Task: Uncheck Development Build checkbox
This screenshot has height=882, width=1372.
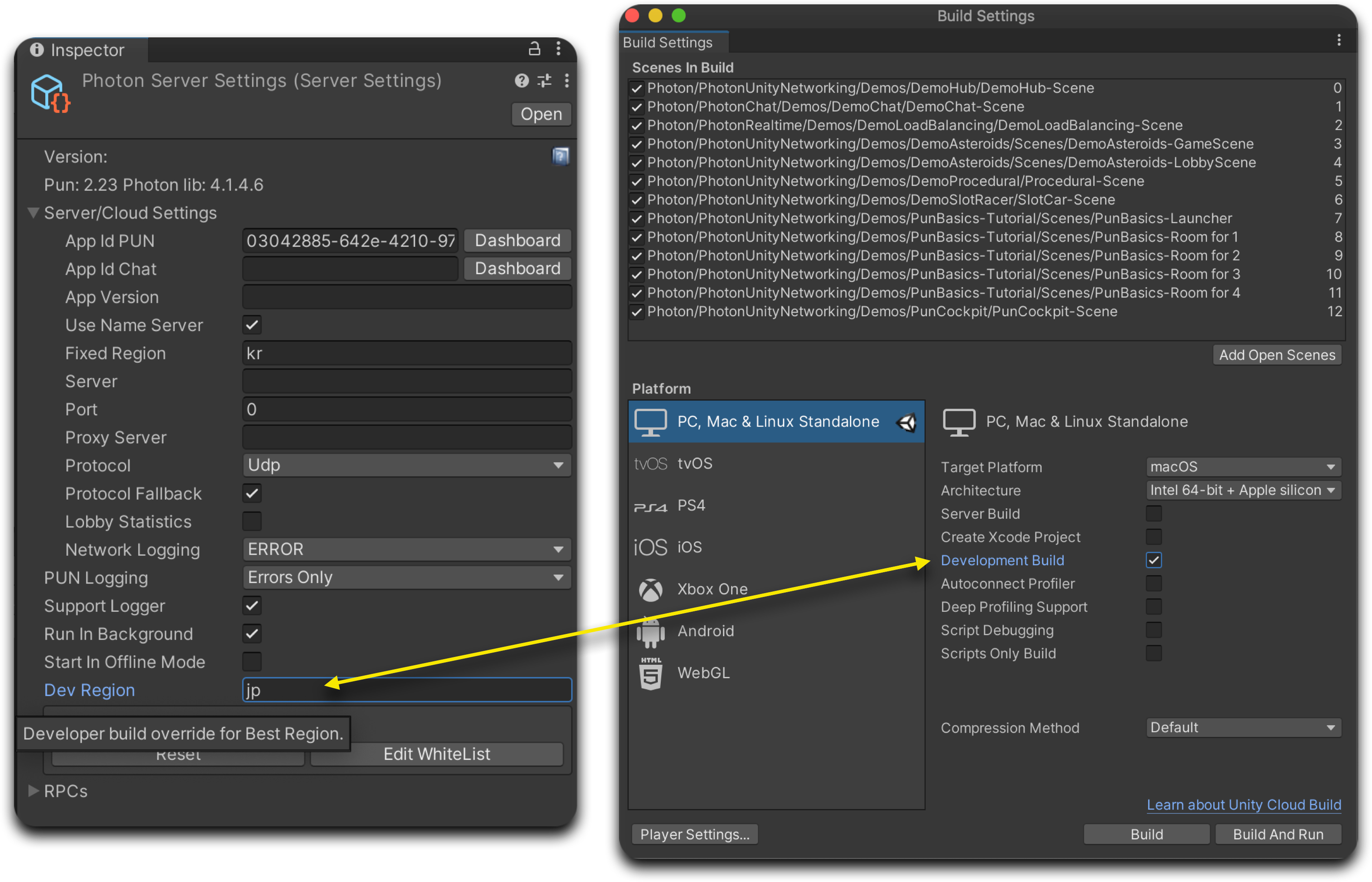Action: (x=1154, y=560)
